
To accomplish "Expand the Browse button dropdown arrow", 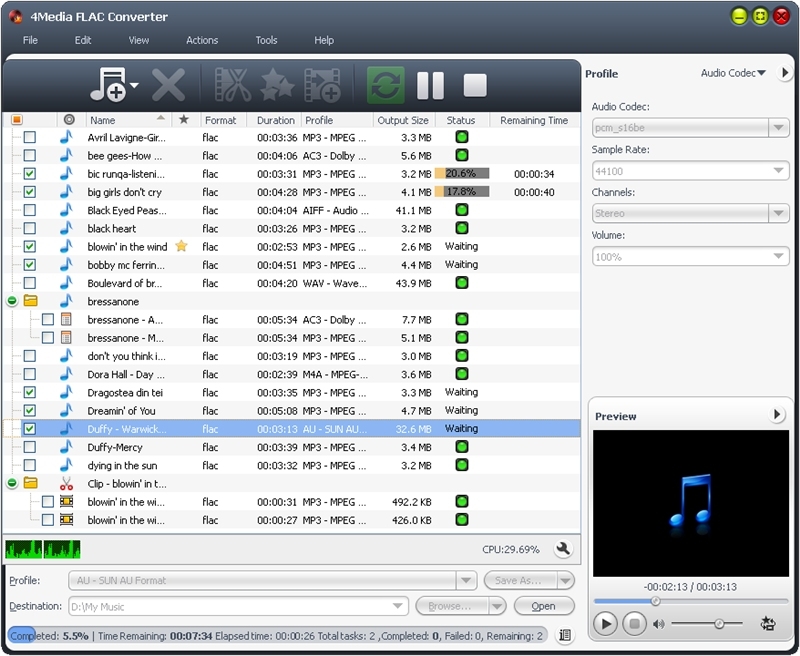I will coord(497,606).
